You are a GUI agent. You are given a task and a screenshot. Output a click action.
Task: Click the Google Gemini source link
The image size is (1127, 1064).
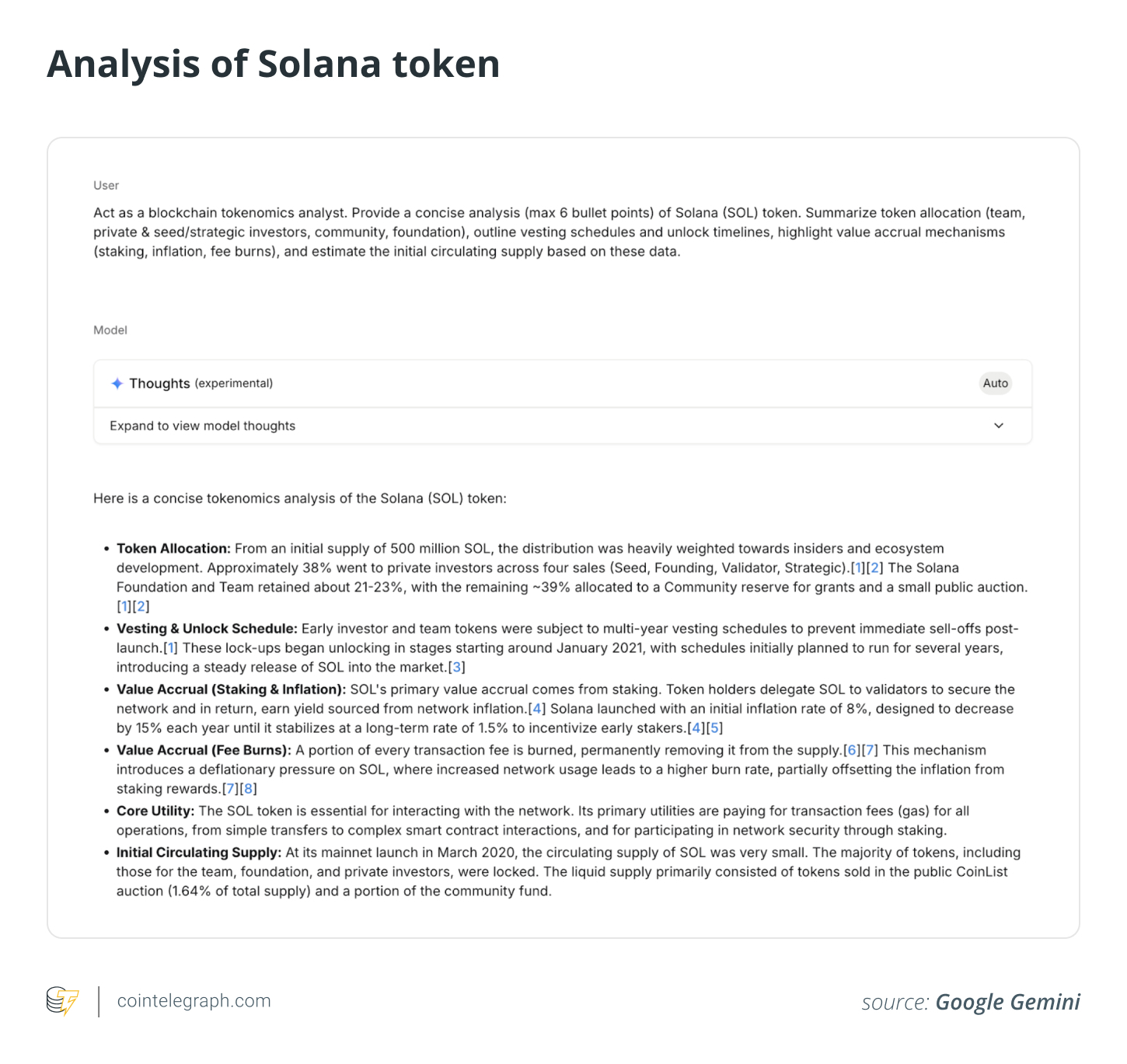(1008, 1003)
